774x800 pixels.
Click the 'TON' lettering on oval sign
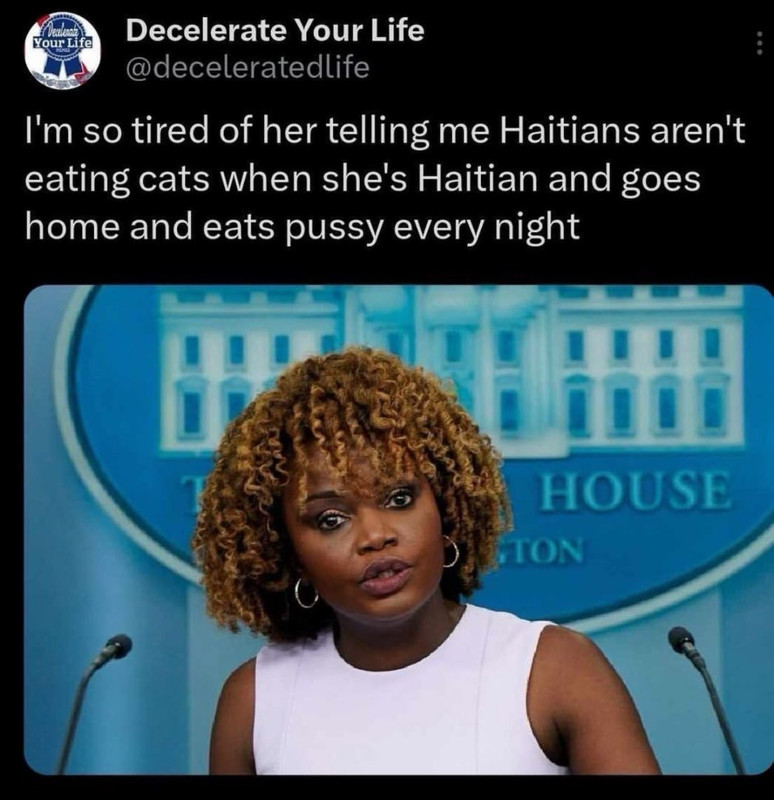[542, 551]
